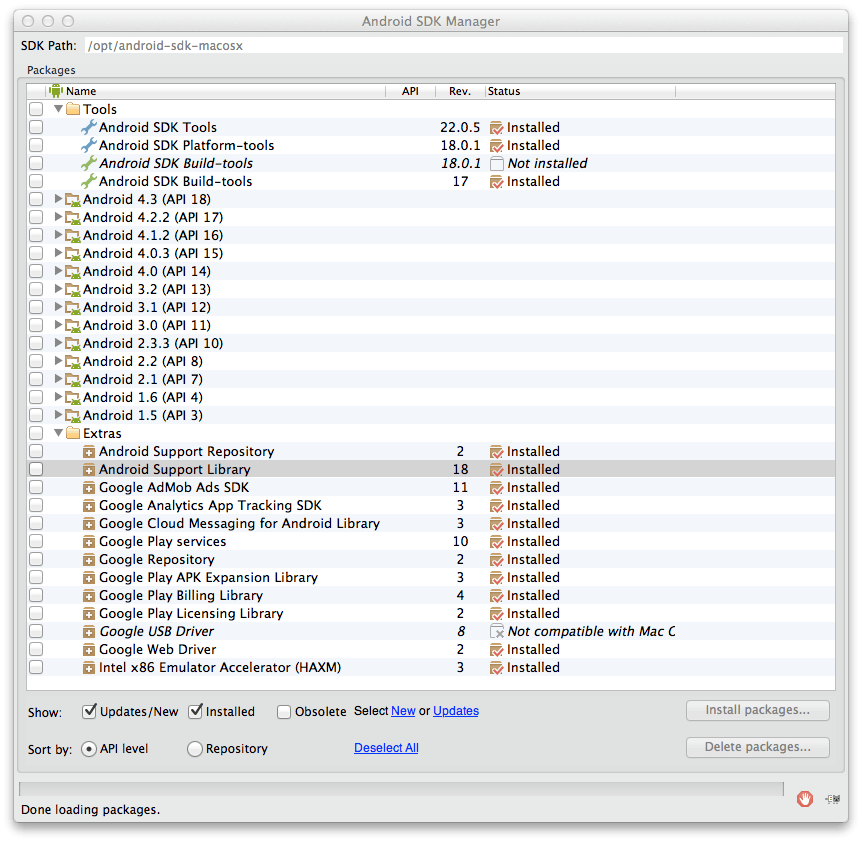The width and height of the screenshot is (862, 842).
Task: Check the Android SDK Tools checkbox
Action: click(36, 128)
